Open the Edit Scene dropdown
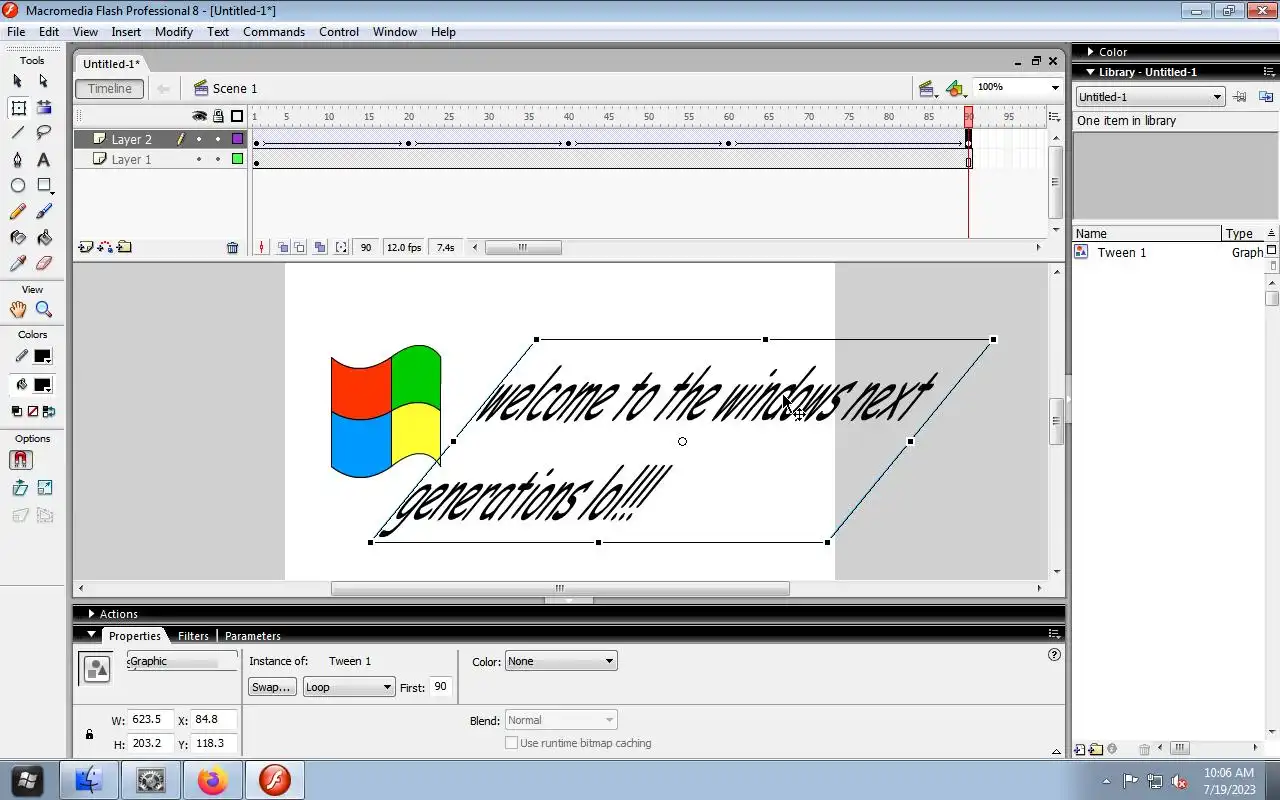The image size is (1280, 800). pos(928,89)
